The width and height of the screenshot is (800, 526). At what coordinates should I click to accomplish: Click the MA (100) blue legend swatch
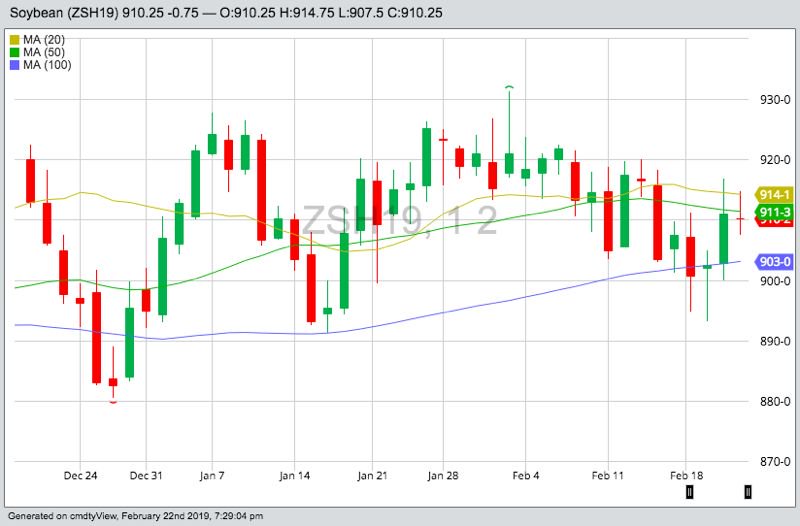14,65
